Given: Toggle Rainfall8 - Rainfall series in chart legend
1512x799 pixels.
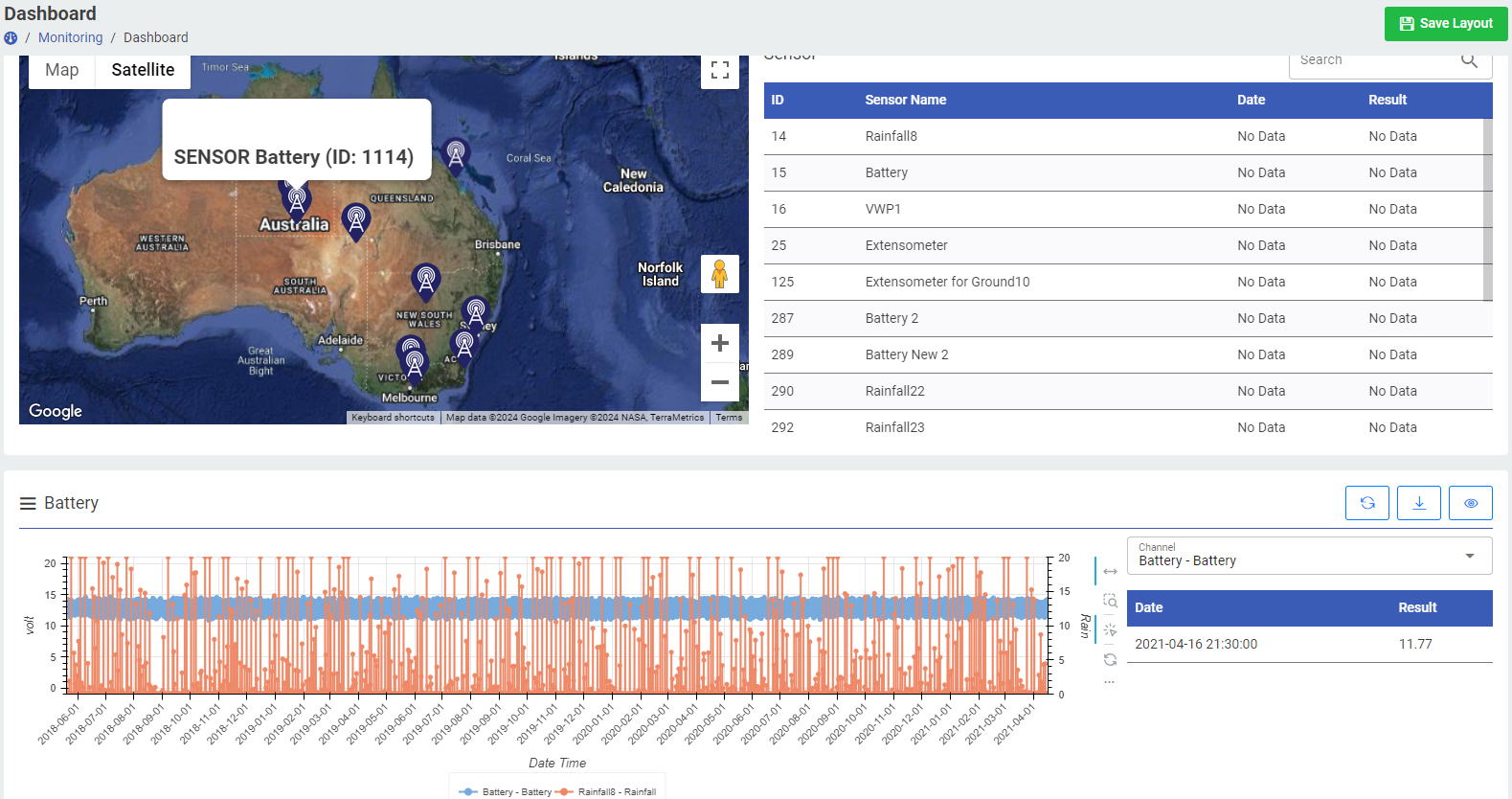Looking at the screenshot, I should (x=608, y=791).
